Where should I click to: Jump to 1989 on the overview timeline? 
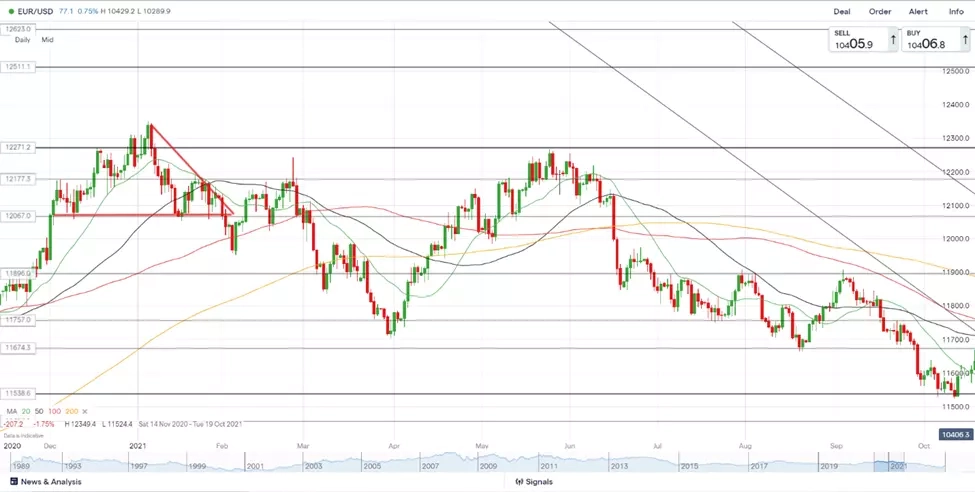click(x=19, y=466)
